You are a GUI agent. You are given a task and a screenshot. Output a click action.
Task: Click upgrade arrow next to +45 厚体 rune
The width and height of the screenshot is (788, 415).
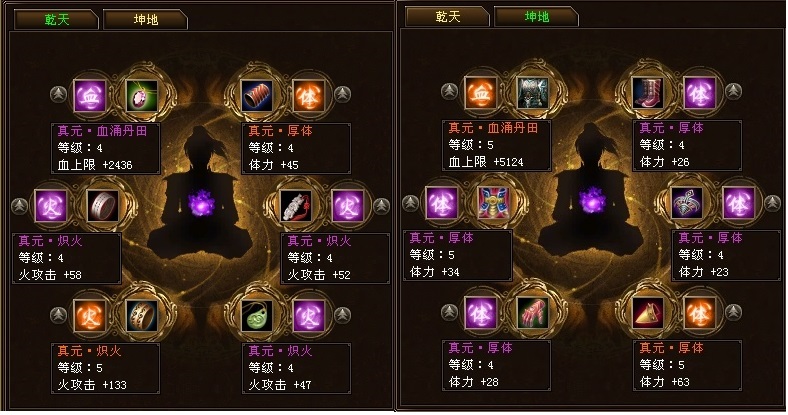coord(343,94)
